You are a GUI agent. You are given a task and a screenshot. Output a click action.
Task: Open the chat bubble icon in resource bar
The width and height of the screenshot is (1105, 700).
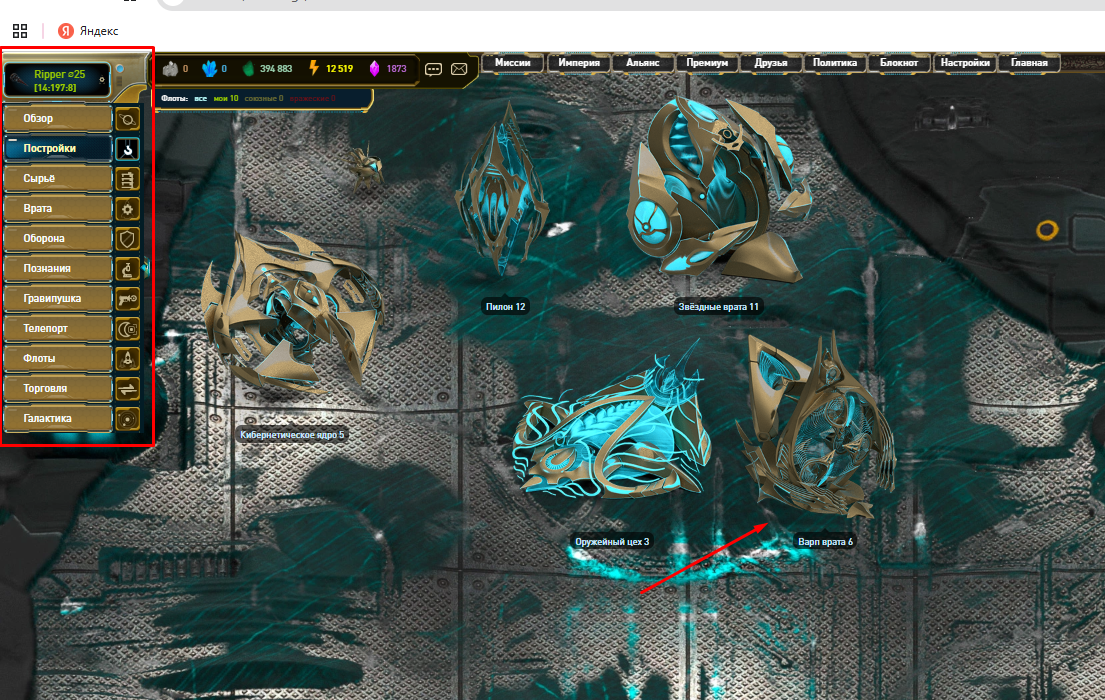433,69
